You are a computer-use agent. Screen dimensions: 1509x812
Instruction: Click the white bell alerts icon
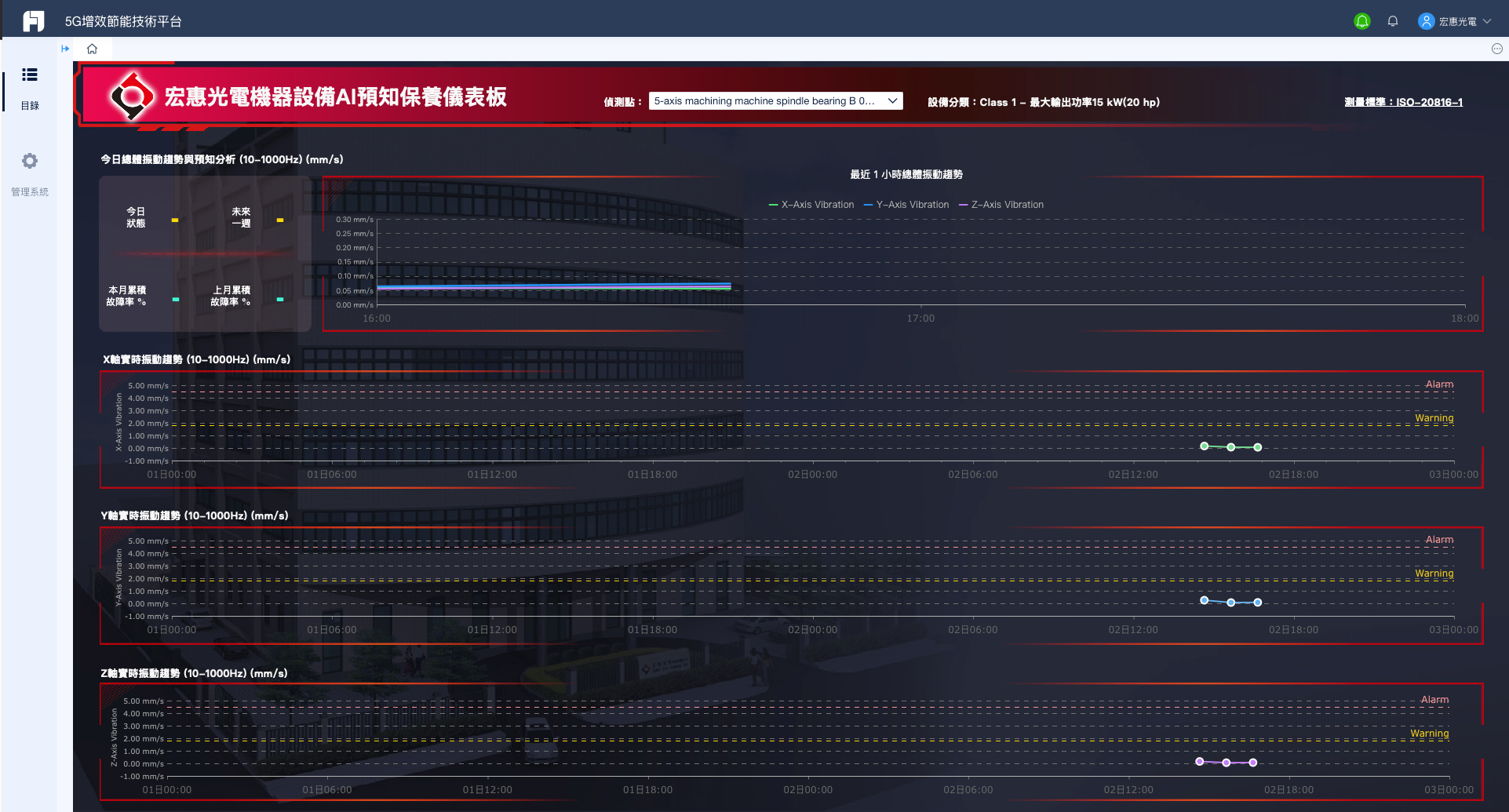[1392, 21]
